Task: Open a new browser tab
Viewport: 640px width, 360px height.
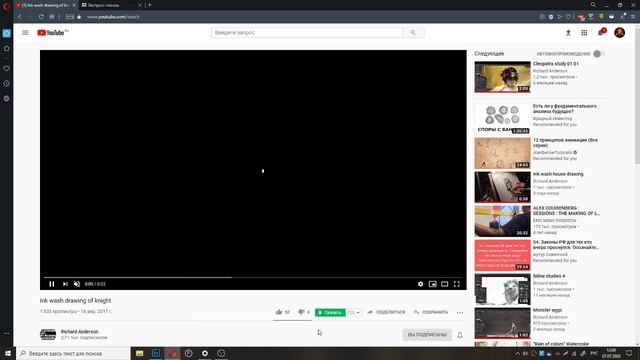Action: (150, 5)
